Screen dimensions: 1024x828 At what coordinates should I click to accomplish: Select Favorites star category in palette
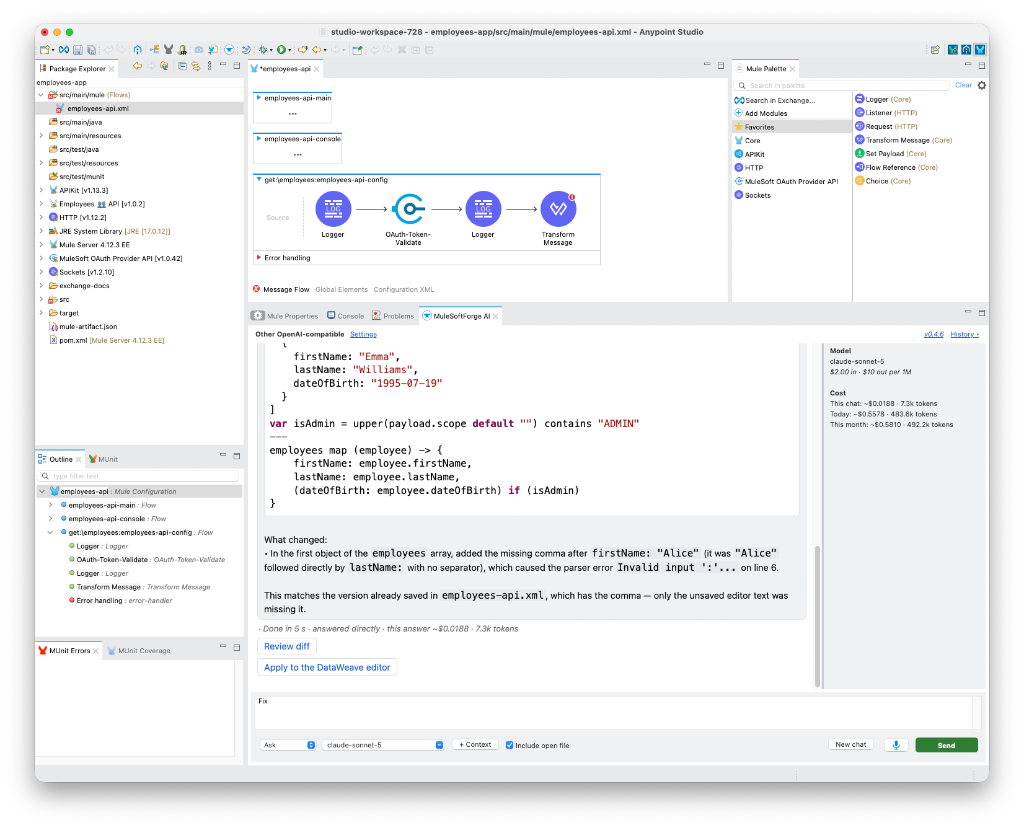pos(754,127)
